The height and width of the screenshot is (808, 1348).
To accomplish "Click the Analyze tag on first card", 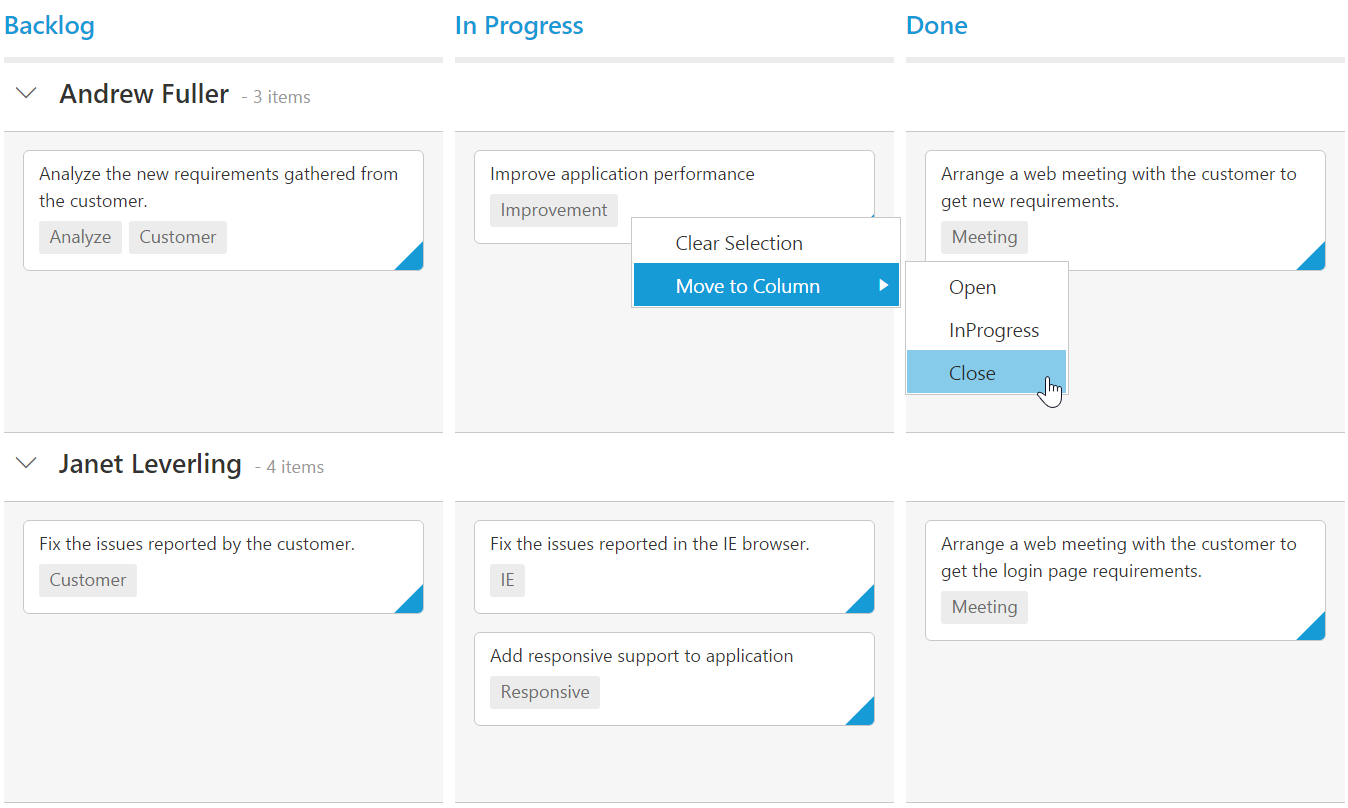I will [80, 238].
